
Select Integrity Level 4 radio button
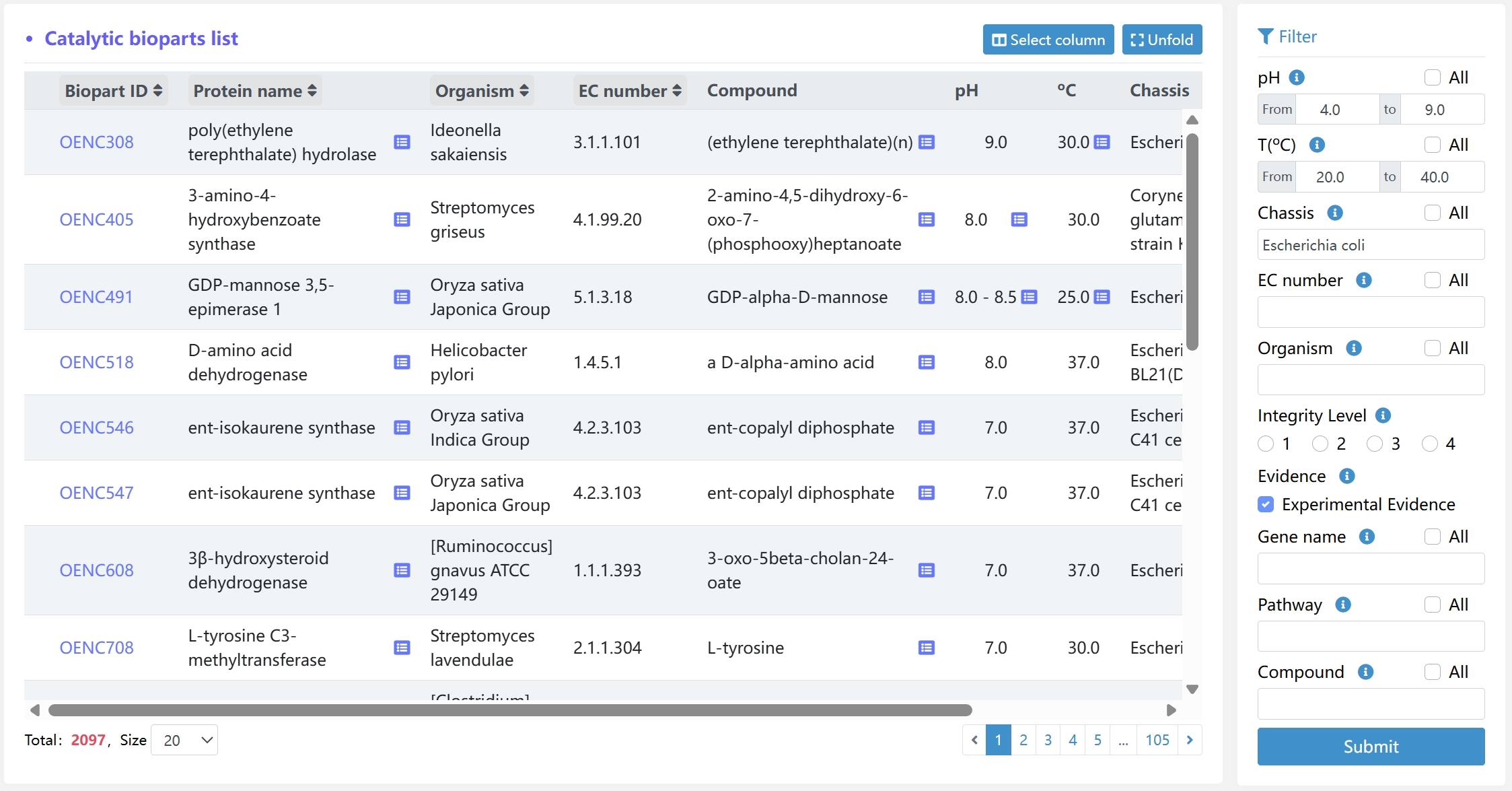(1430, 444)
